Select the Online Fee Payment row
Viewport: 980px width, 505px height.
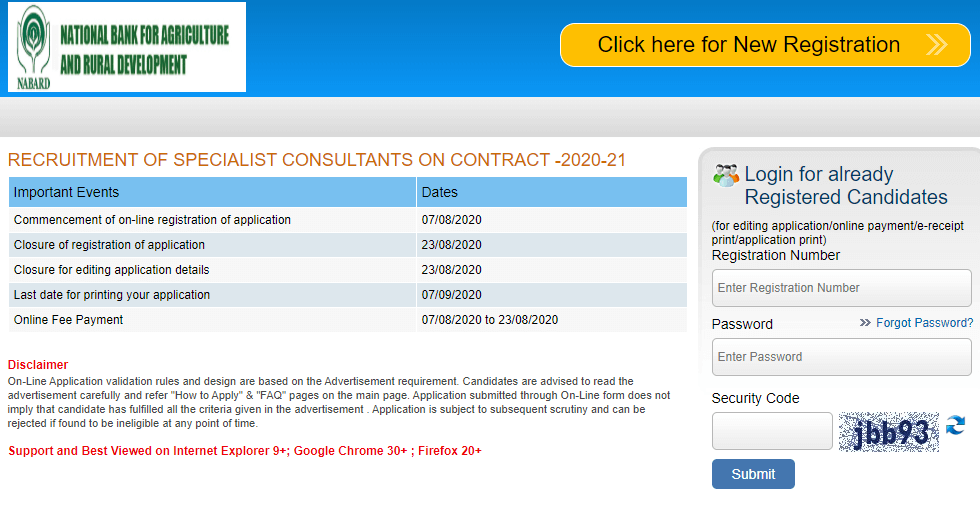(348, 320)
